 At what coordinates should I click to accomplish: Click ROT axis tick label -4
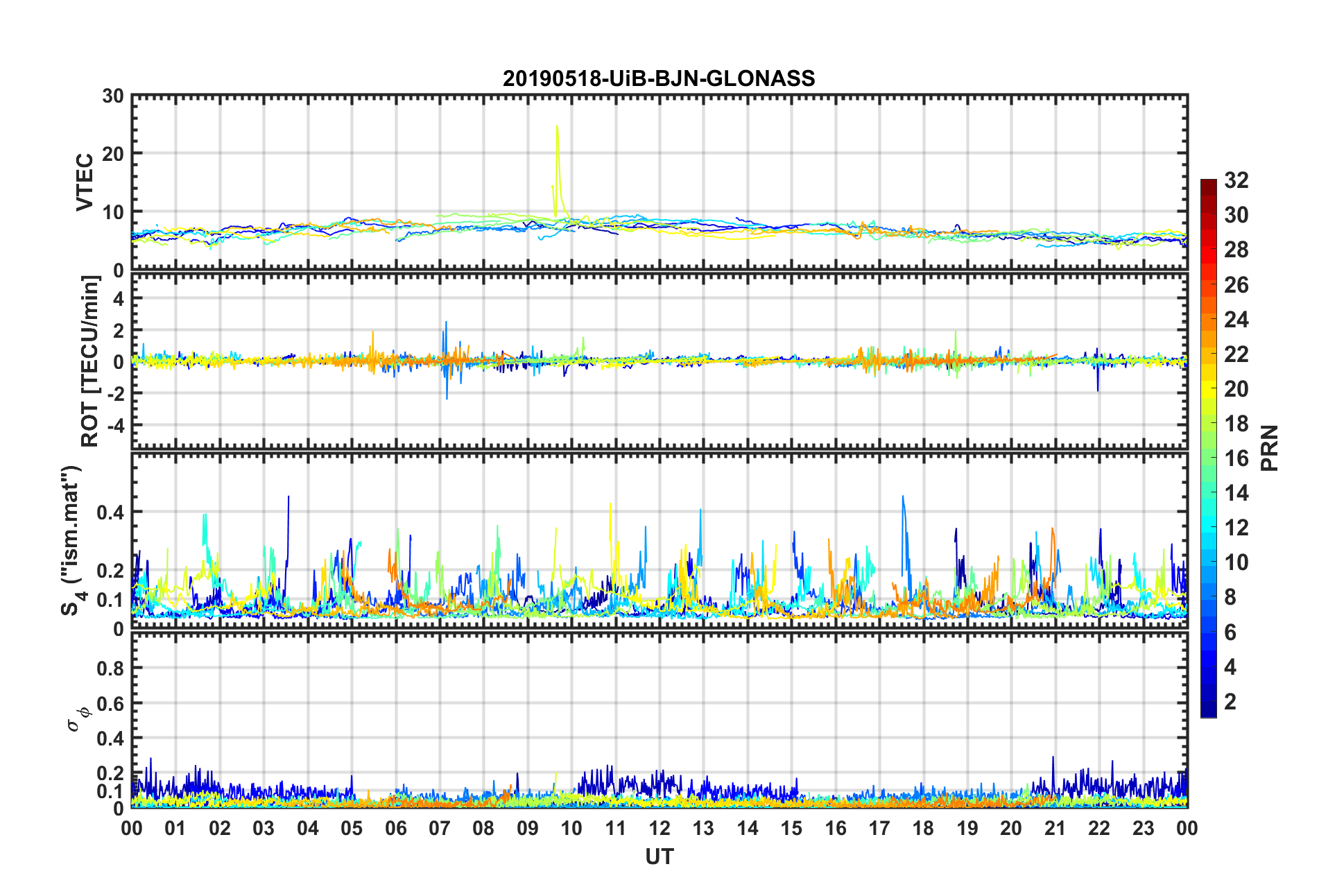117,424
